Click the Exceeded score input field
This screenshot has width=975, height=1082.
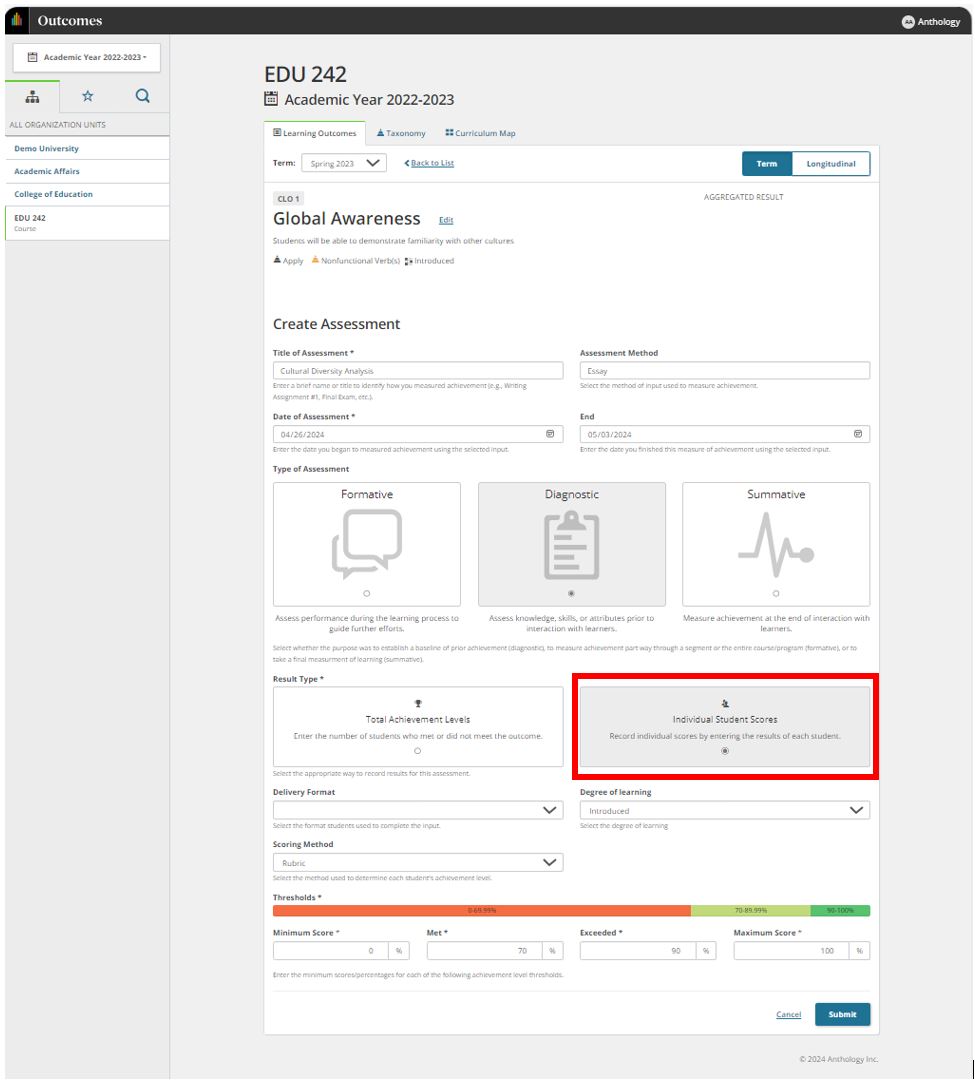click(x=638, y=951)
